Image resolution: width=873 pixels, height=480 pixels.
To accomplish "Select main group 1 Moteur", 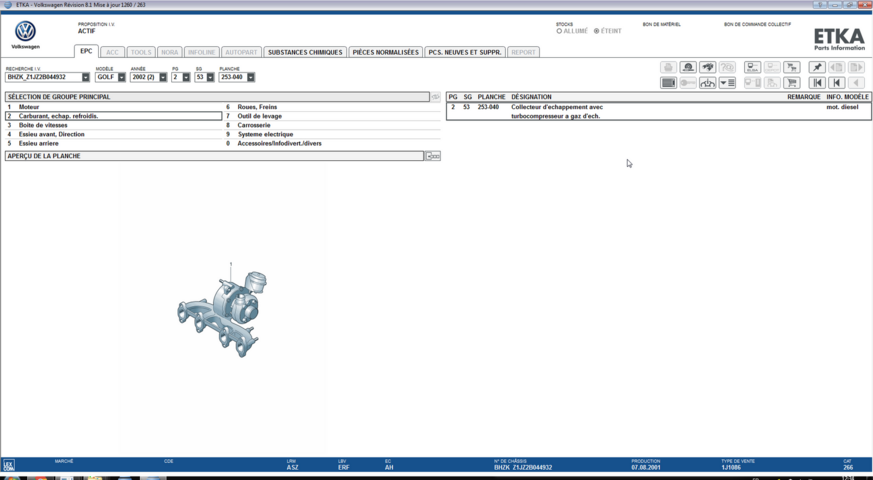I will click(114, 107).
